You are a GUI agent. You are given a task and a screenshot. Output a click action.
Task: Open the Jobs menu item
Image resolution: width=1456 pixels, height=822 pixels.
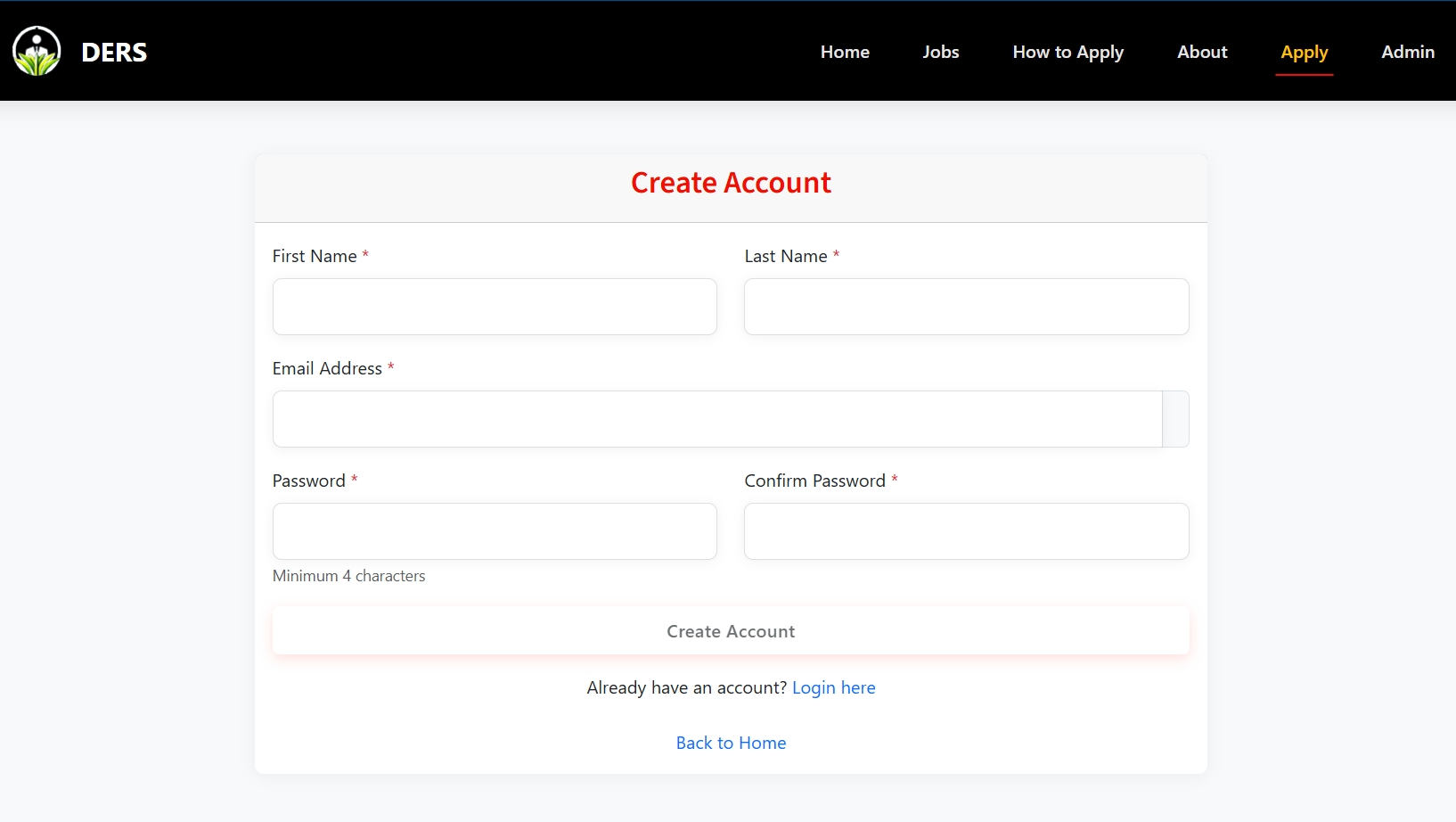click(940, 52)
